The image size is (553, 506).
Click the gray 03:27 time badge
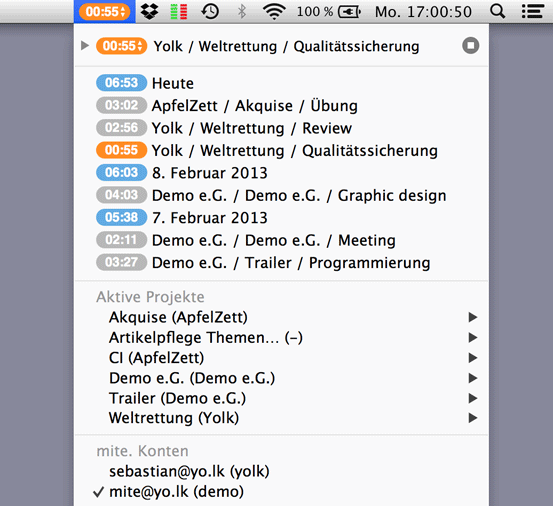121,262
